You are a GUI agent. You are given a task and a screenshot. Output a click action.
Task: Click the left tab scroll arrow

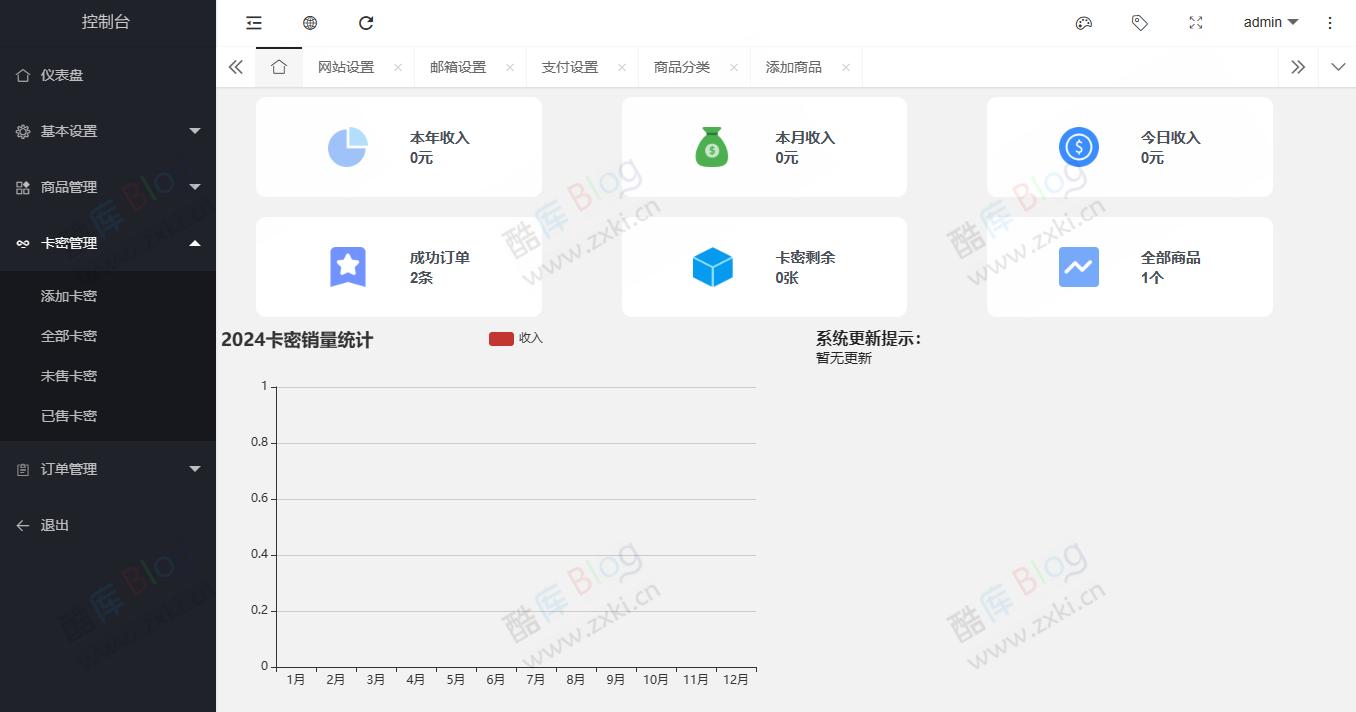coord(236,67)
